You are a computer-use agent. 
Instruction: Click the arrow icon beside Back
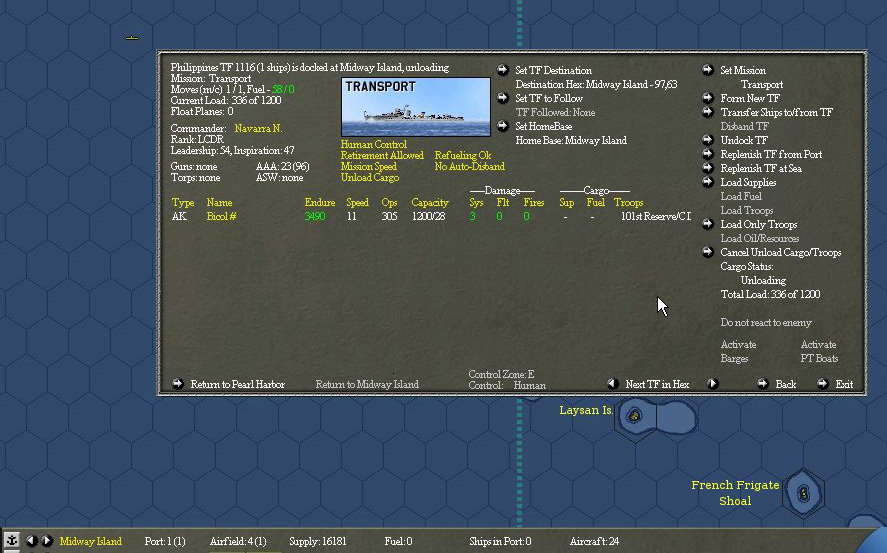coord(763,383)
